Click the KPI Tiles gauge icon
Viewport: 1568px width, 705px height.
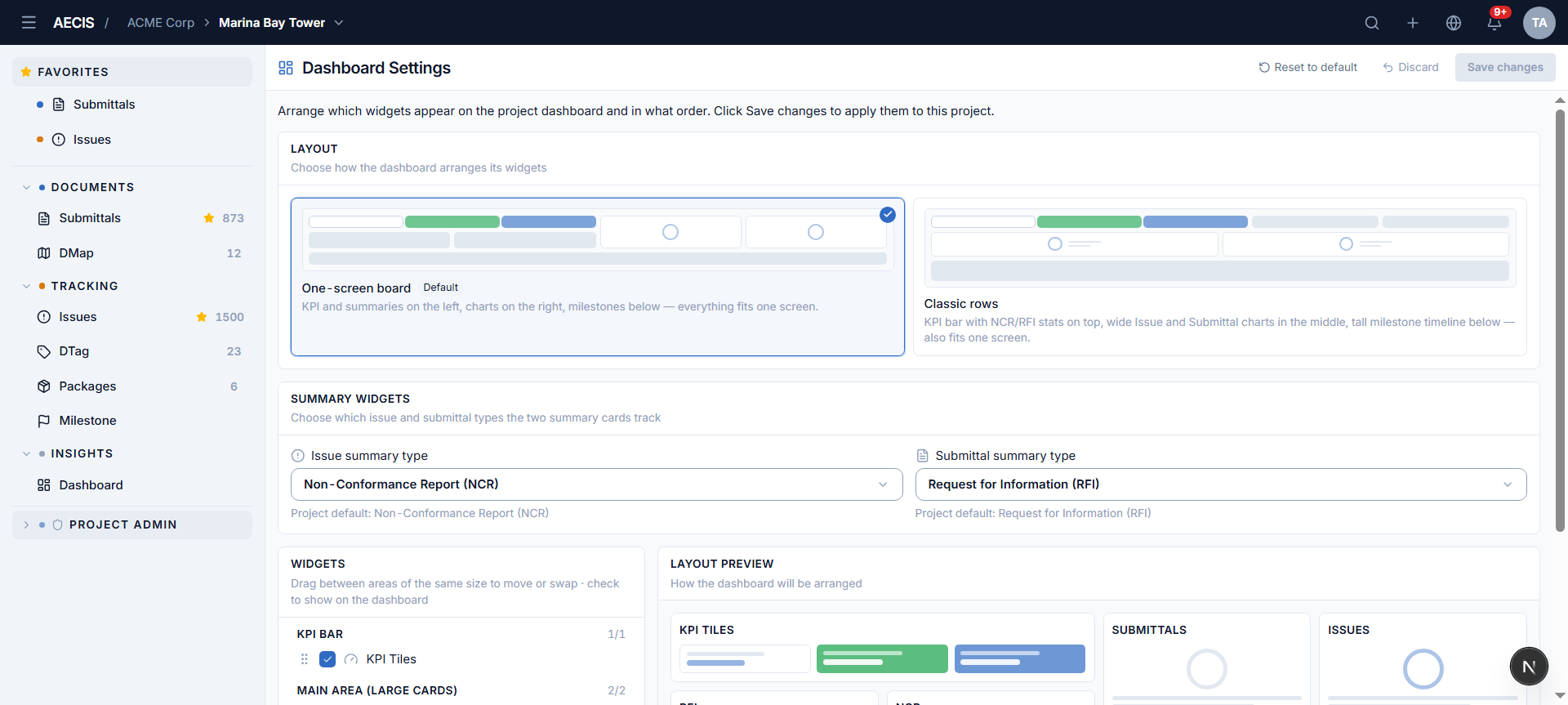351,659
